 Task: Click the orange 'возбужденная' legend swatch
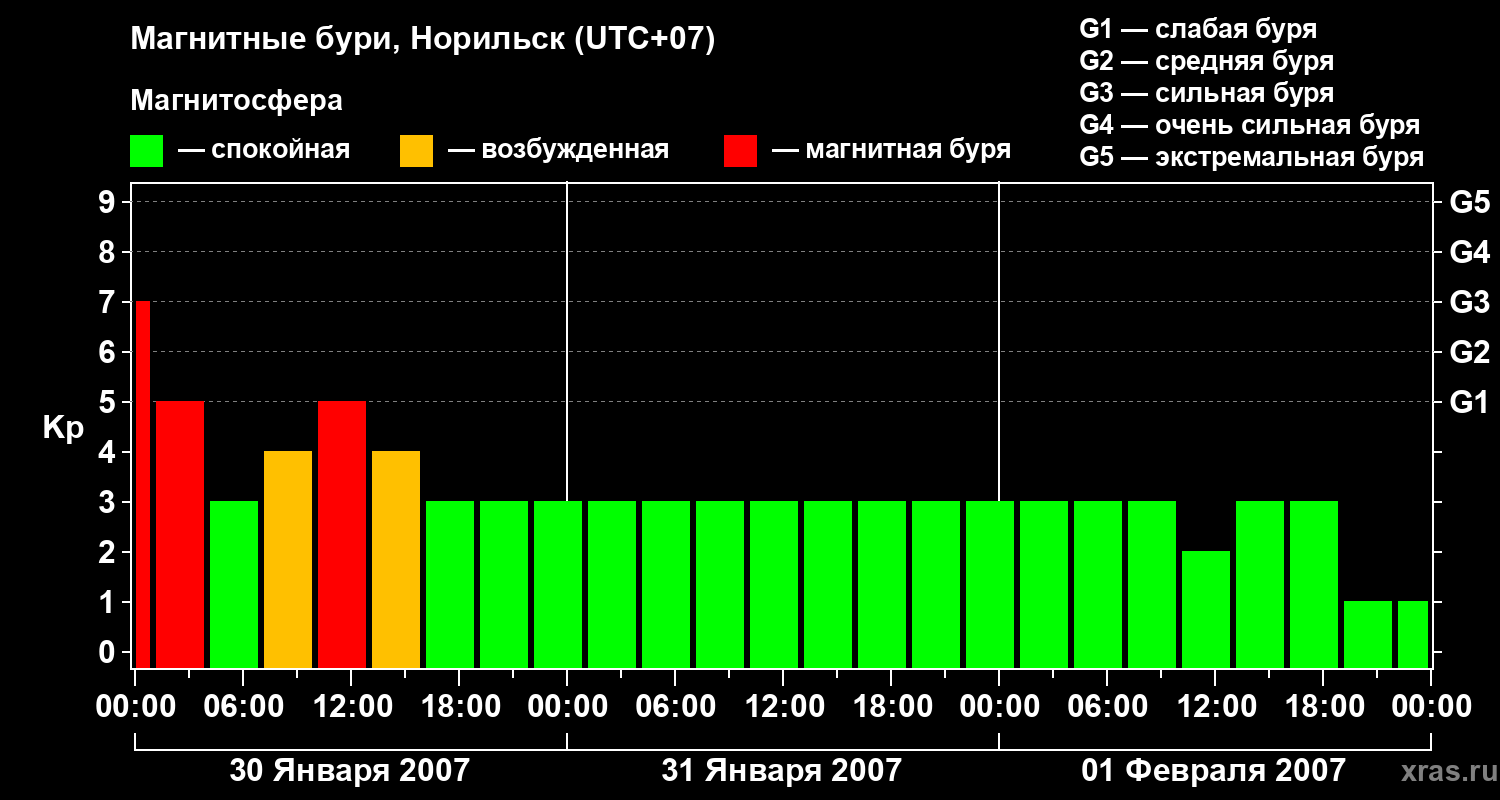[417, 151]
